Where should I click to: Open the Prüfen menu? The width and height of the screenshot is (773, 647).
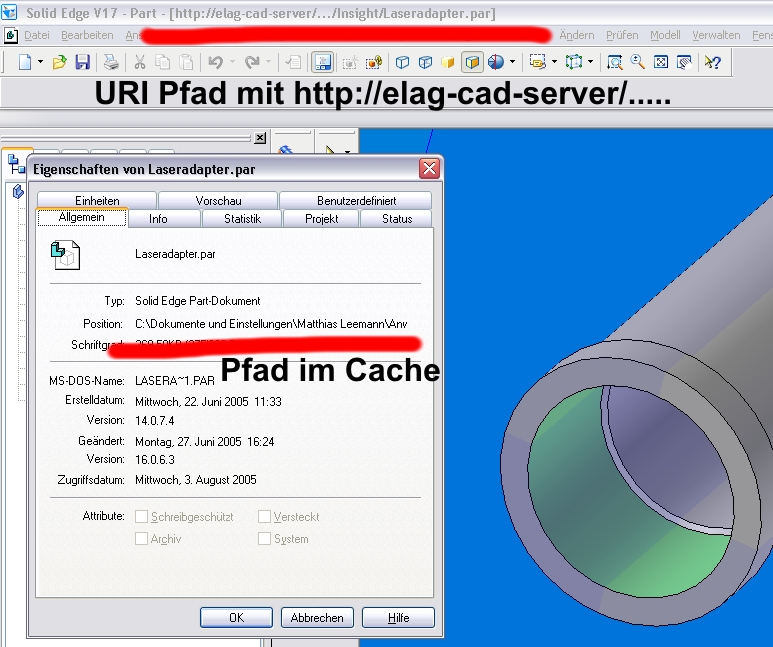(x=622, y=36)
